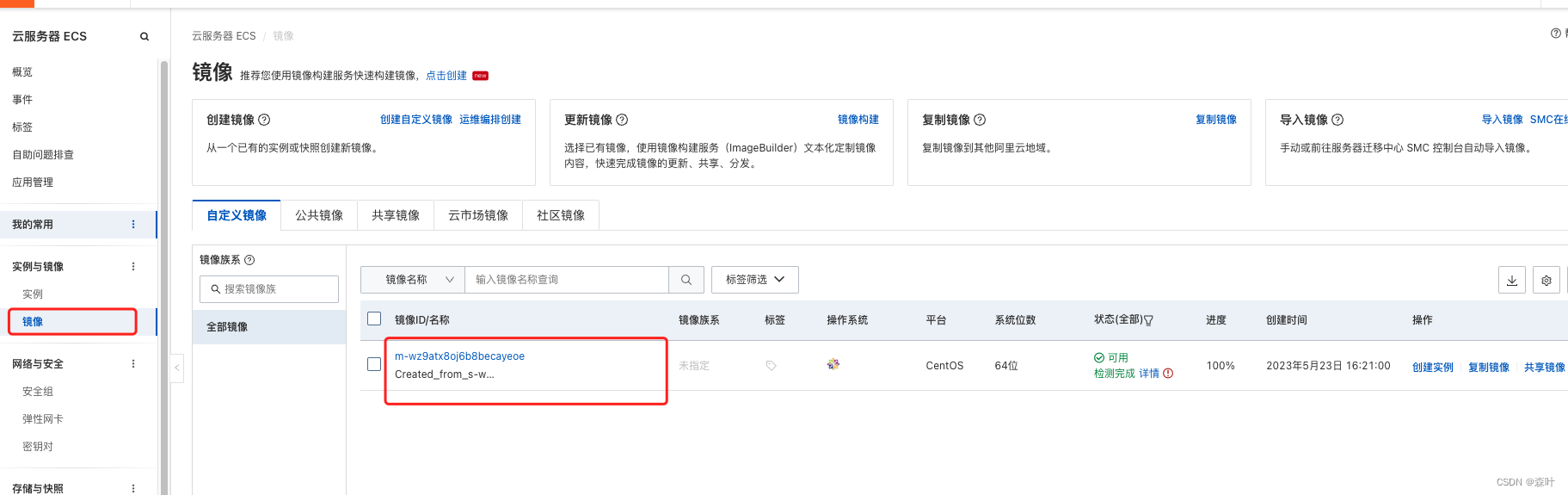Image resolution: width=1568 pixels, height=495 pixels.
Task: Open 安全组 in the sidebar
Action: click(x=38, y=392)
